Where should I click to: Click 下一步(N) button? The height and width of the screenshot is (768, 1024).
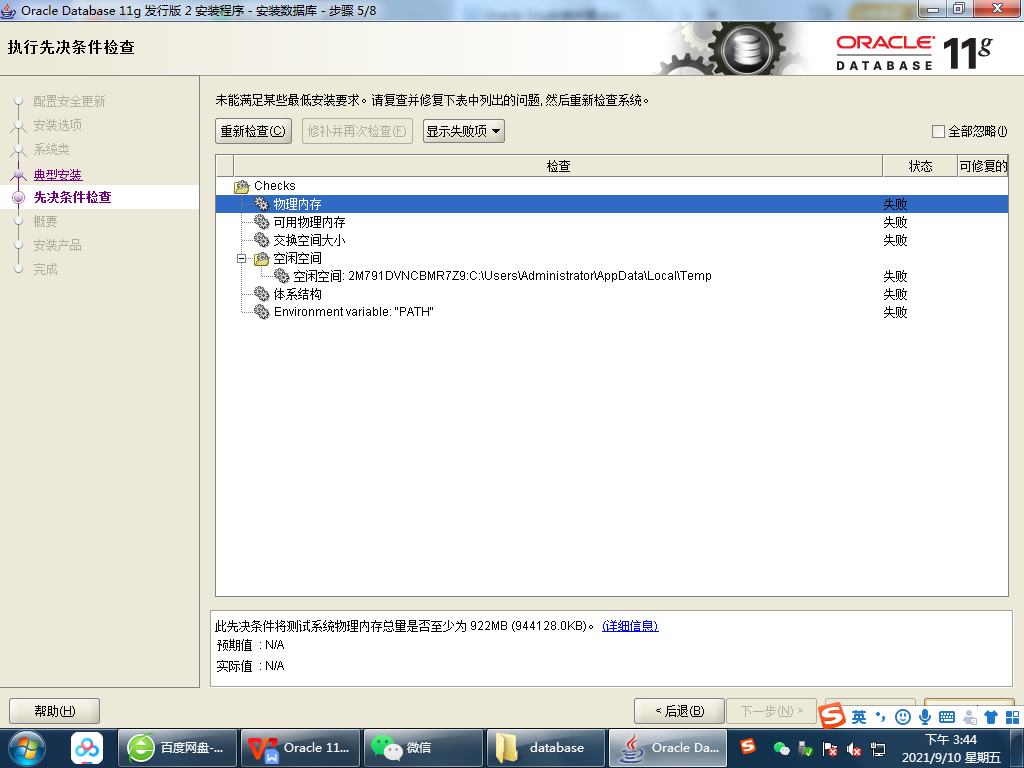(x=771, y=711)
